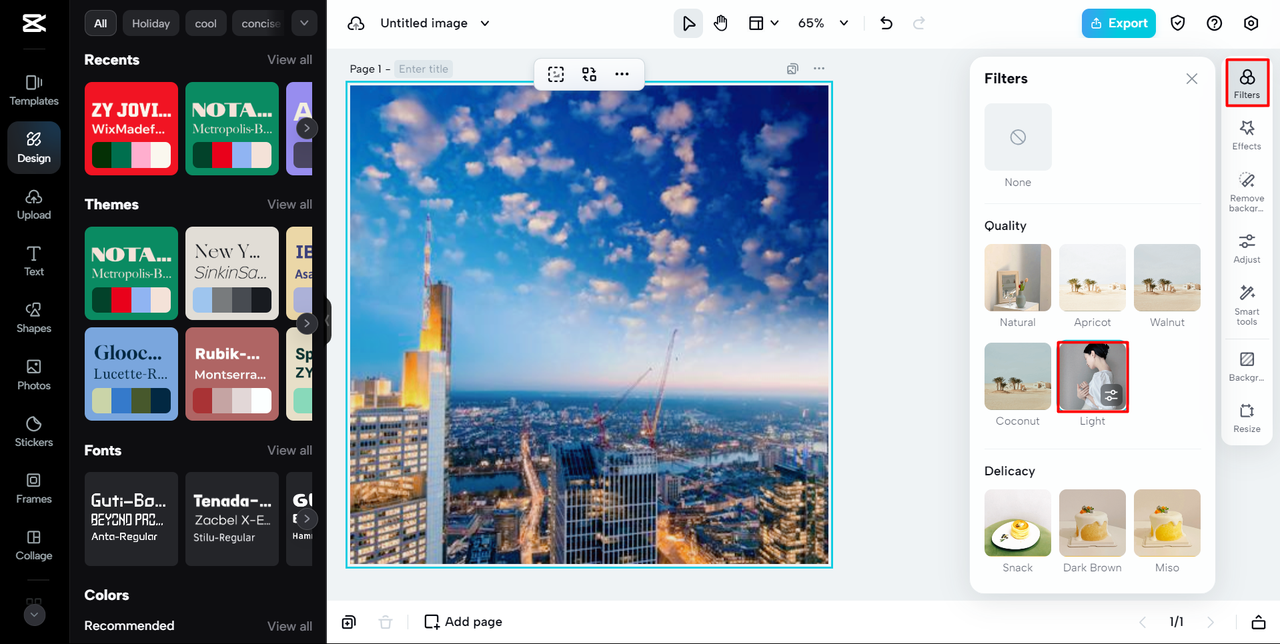Image resolution: width=1280 pixels, height=644 pixels.
Task: Show more Themes with arrow
Action: pyautogui.click(x=307, y=323)
